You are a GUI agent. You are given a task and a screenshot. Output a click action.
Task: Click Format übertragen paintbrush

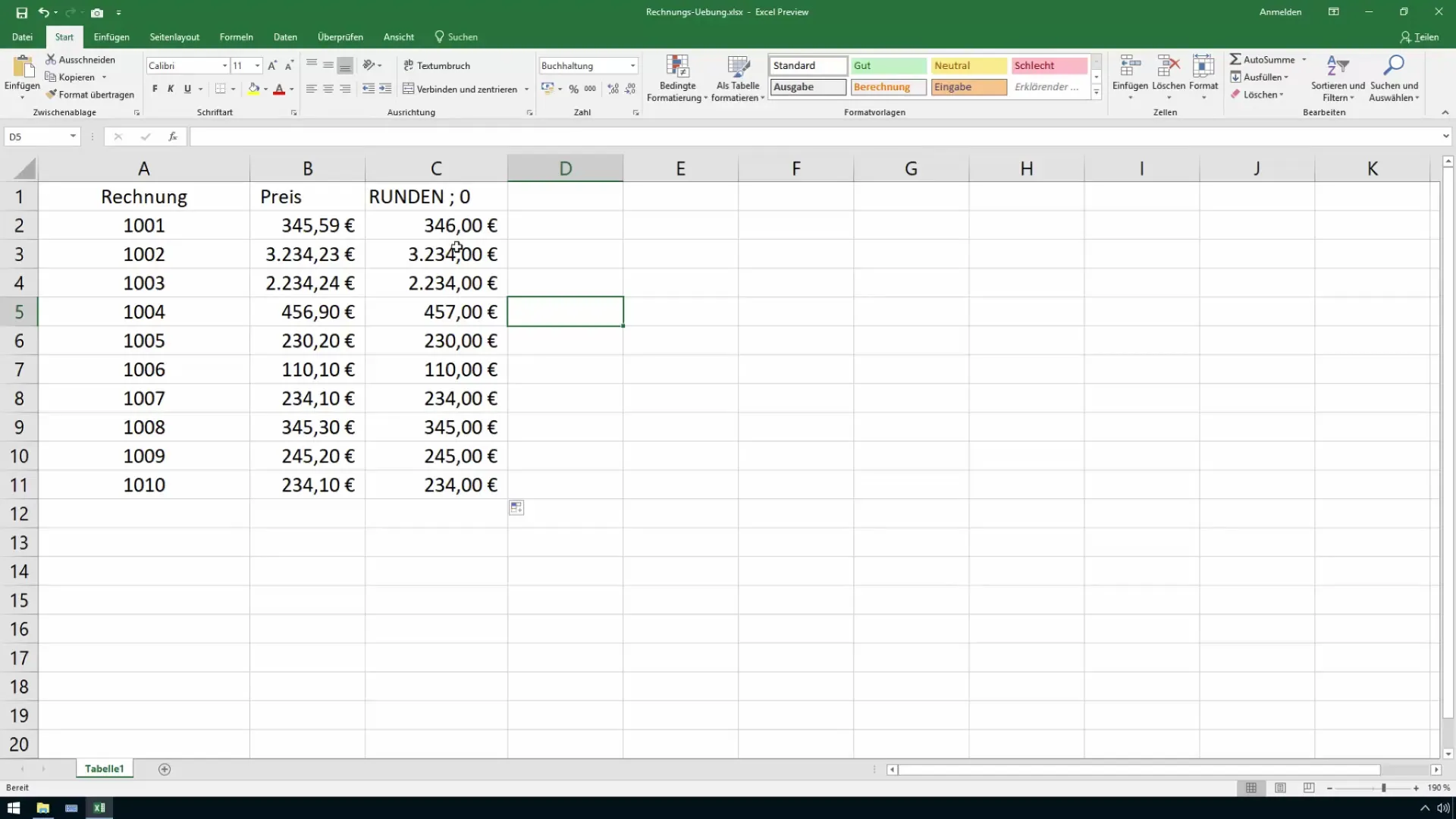pyautogui.click(x=89, y=94)
